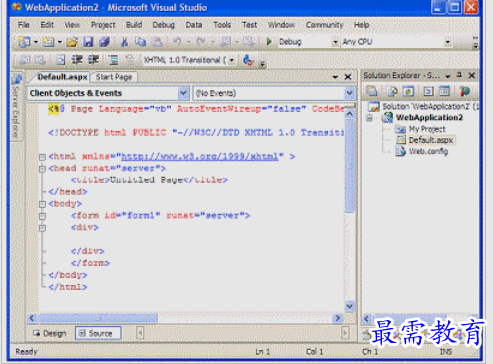
Task: Click the Paste toolbar icon
Action: [157, 42]
